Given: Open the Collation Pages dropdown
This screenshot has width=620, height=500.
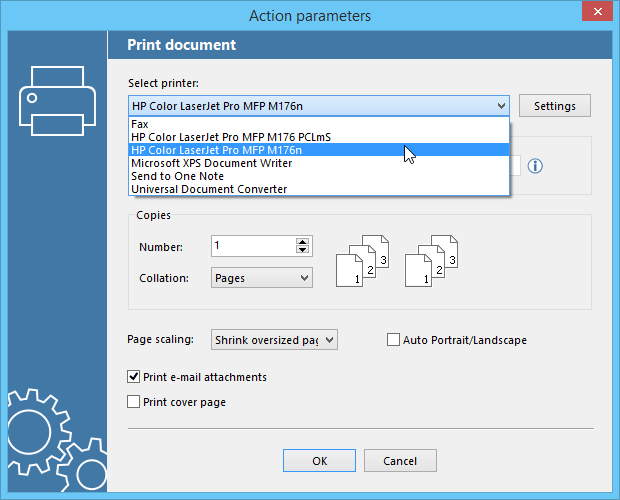Looking at the screenshot, I should click(x=262, y=278).
